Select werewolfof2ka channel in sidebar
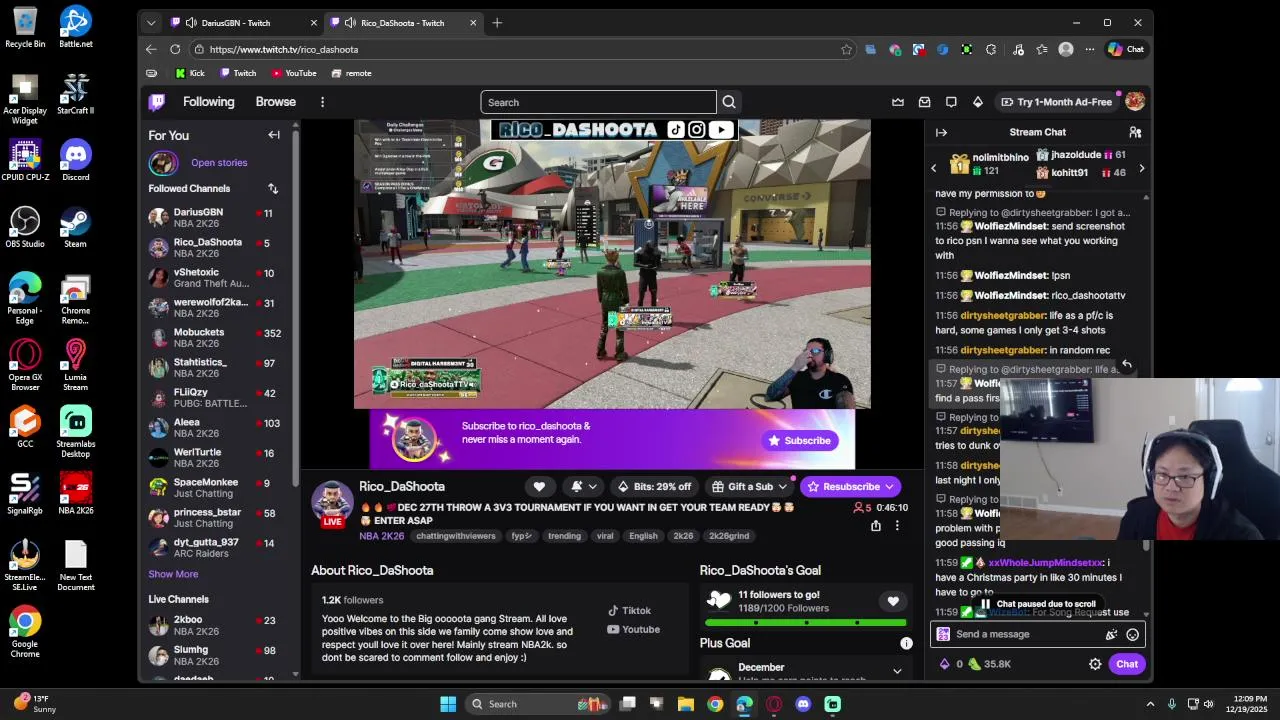The height and width of the screenshot is (720, 1280). point(214,307)
